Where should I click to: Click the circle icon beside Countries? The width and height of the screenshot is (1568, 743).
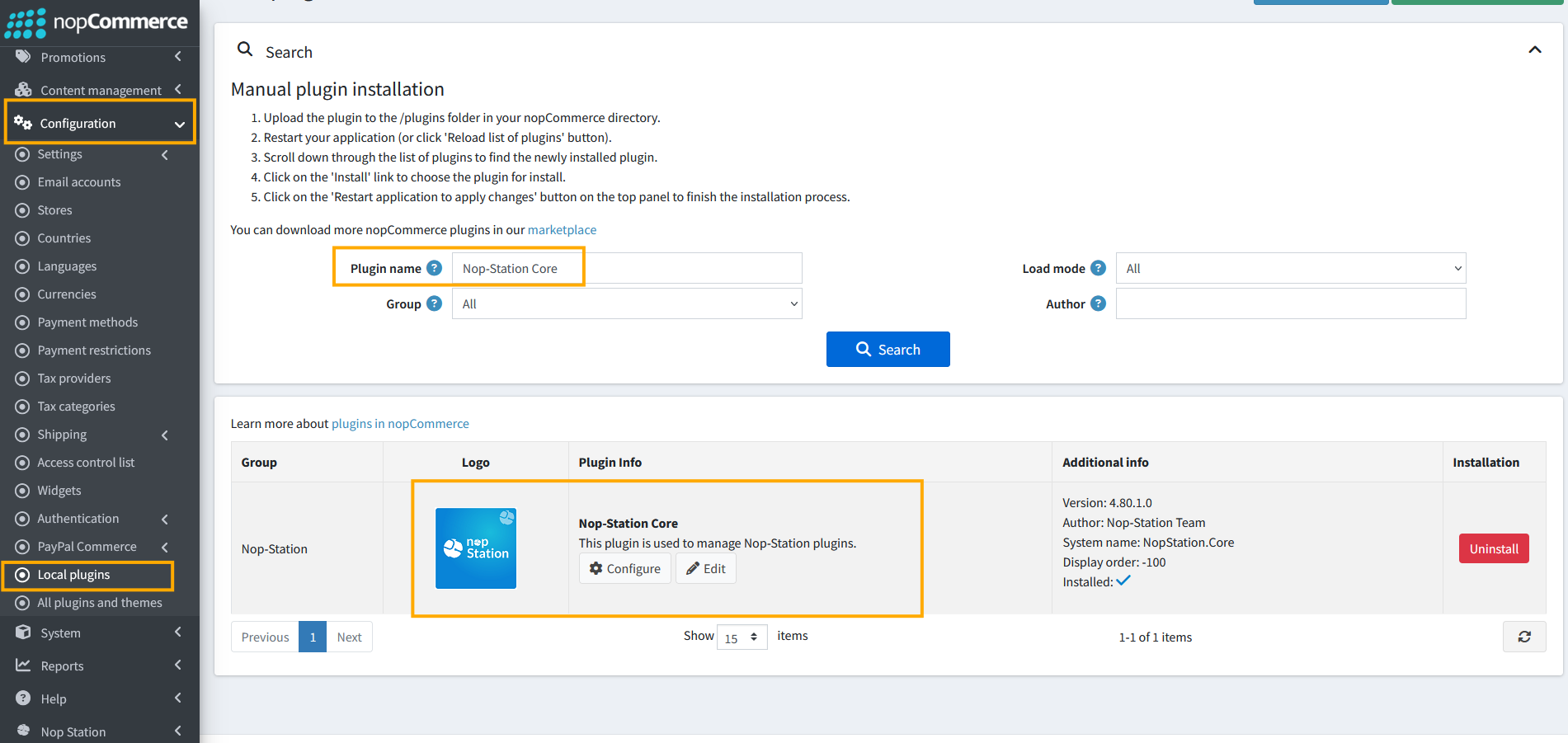pyautogui.click(x=23, y=238)
